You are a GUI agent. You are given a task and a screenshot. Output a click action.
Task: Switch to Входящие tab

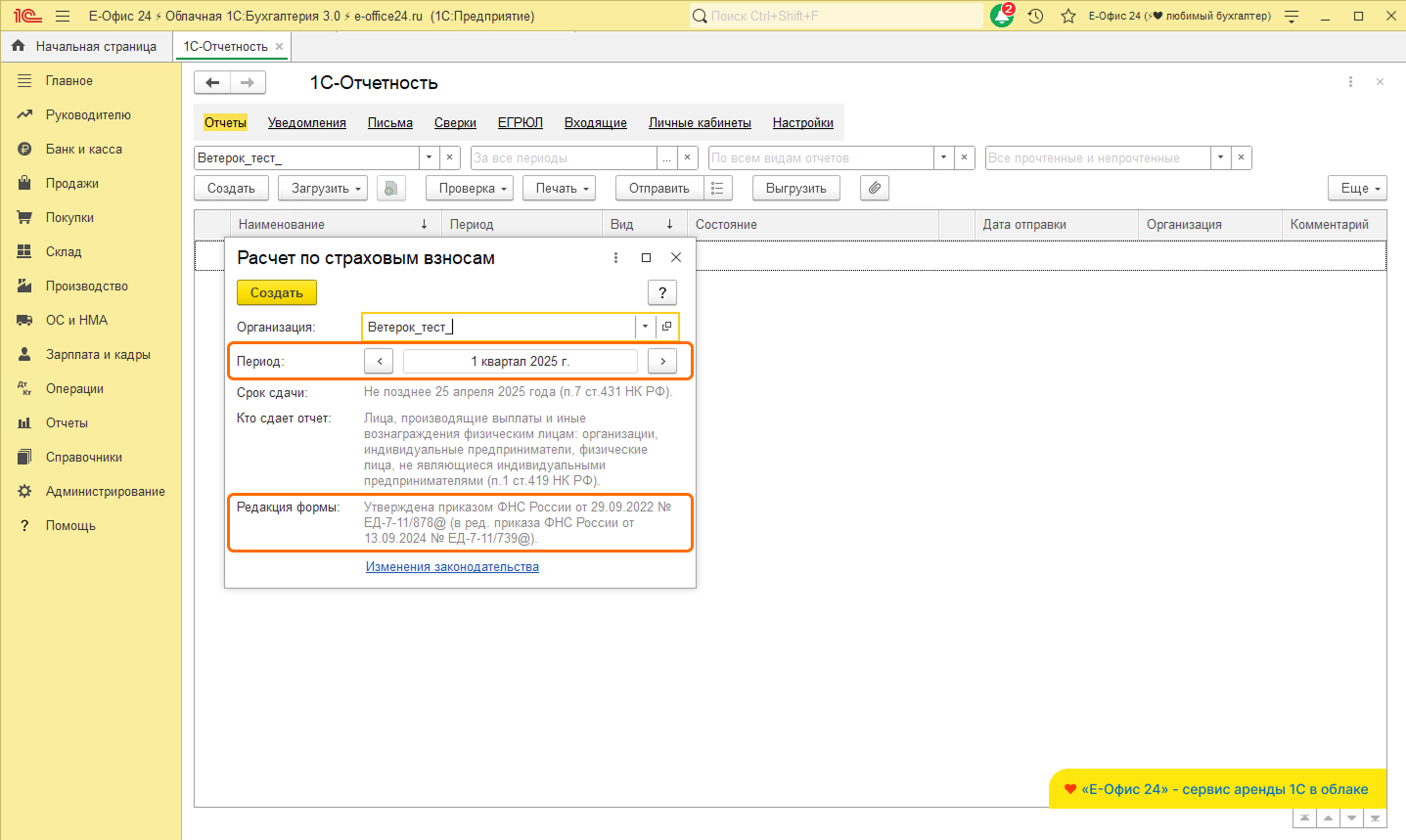coord(596,123)
